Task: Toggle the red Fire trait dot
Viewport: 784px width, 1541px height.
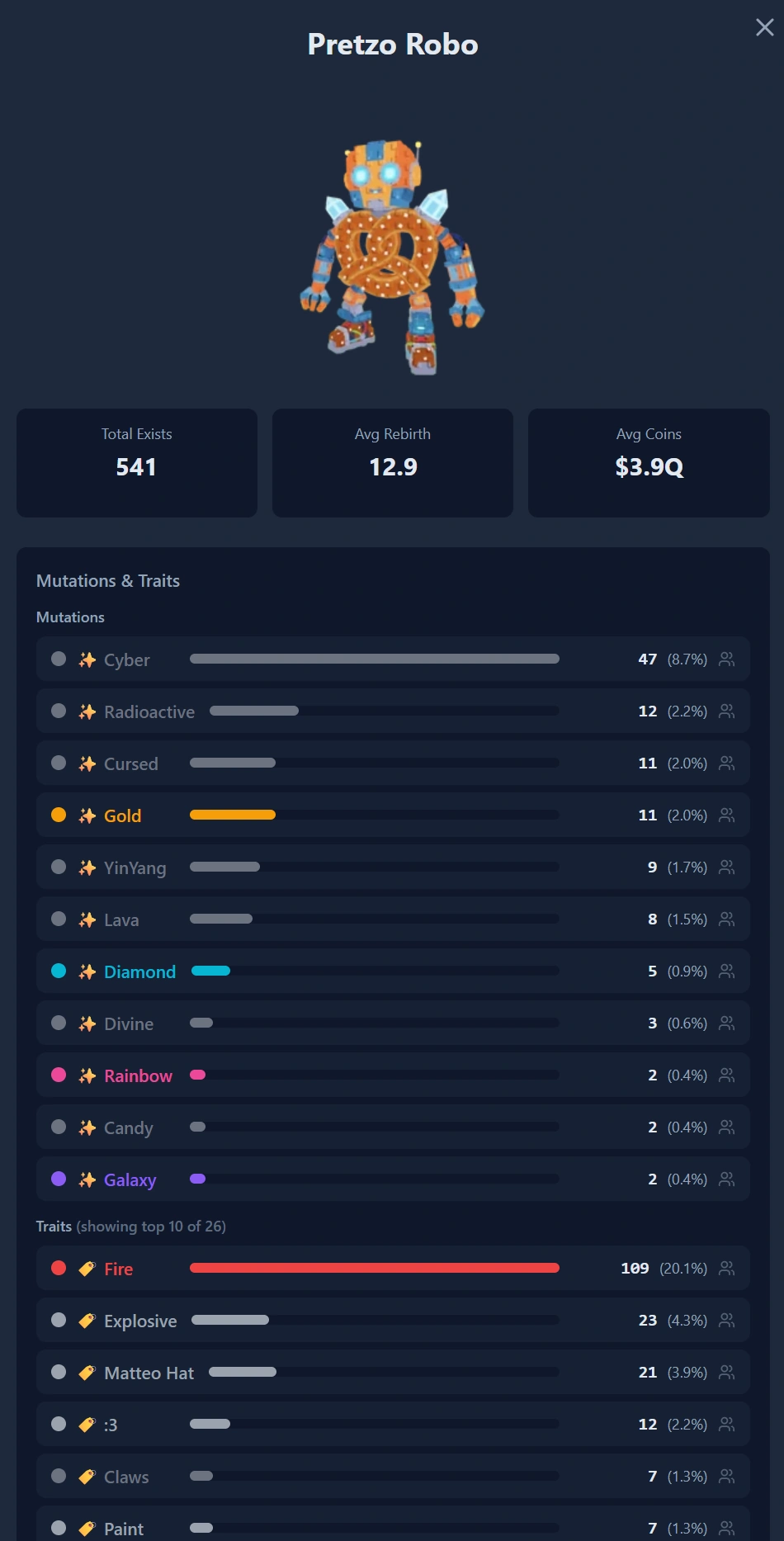Action: click(59, 1268)
